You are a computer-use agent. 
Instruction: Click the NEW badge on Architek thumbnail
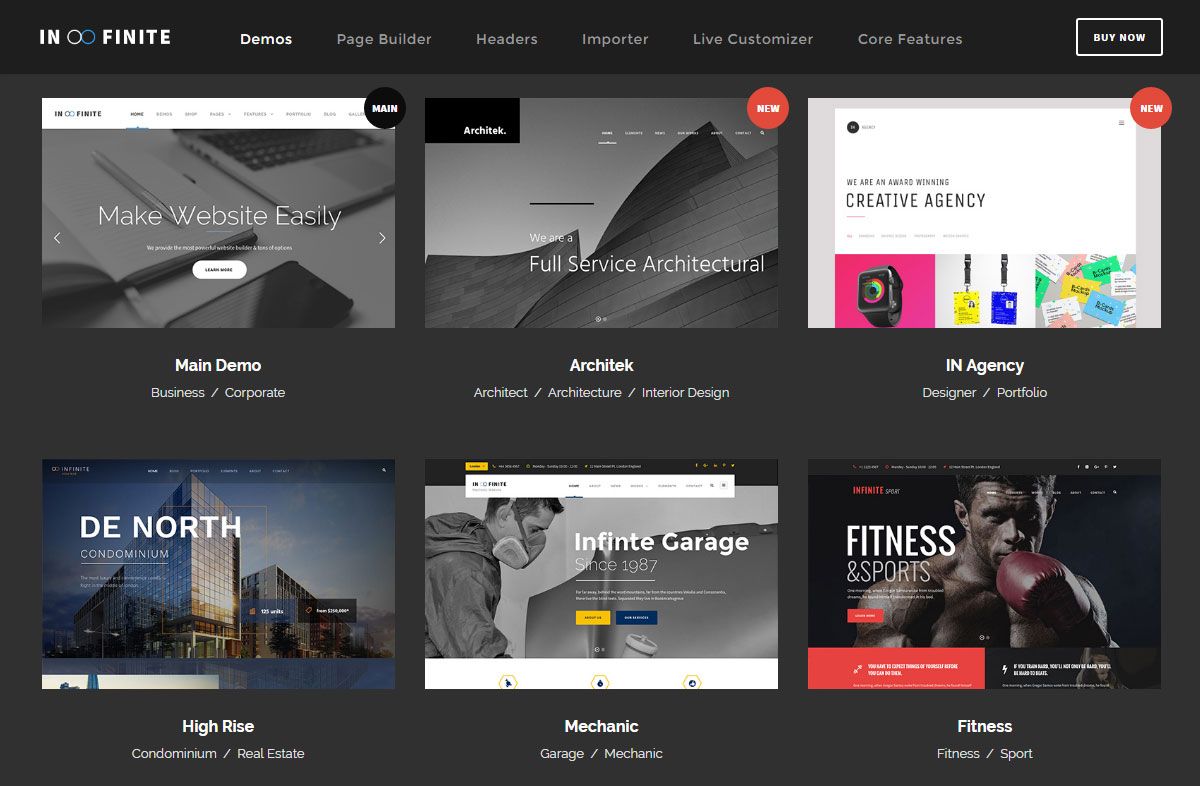click(x=768, y=108)
